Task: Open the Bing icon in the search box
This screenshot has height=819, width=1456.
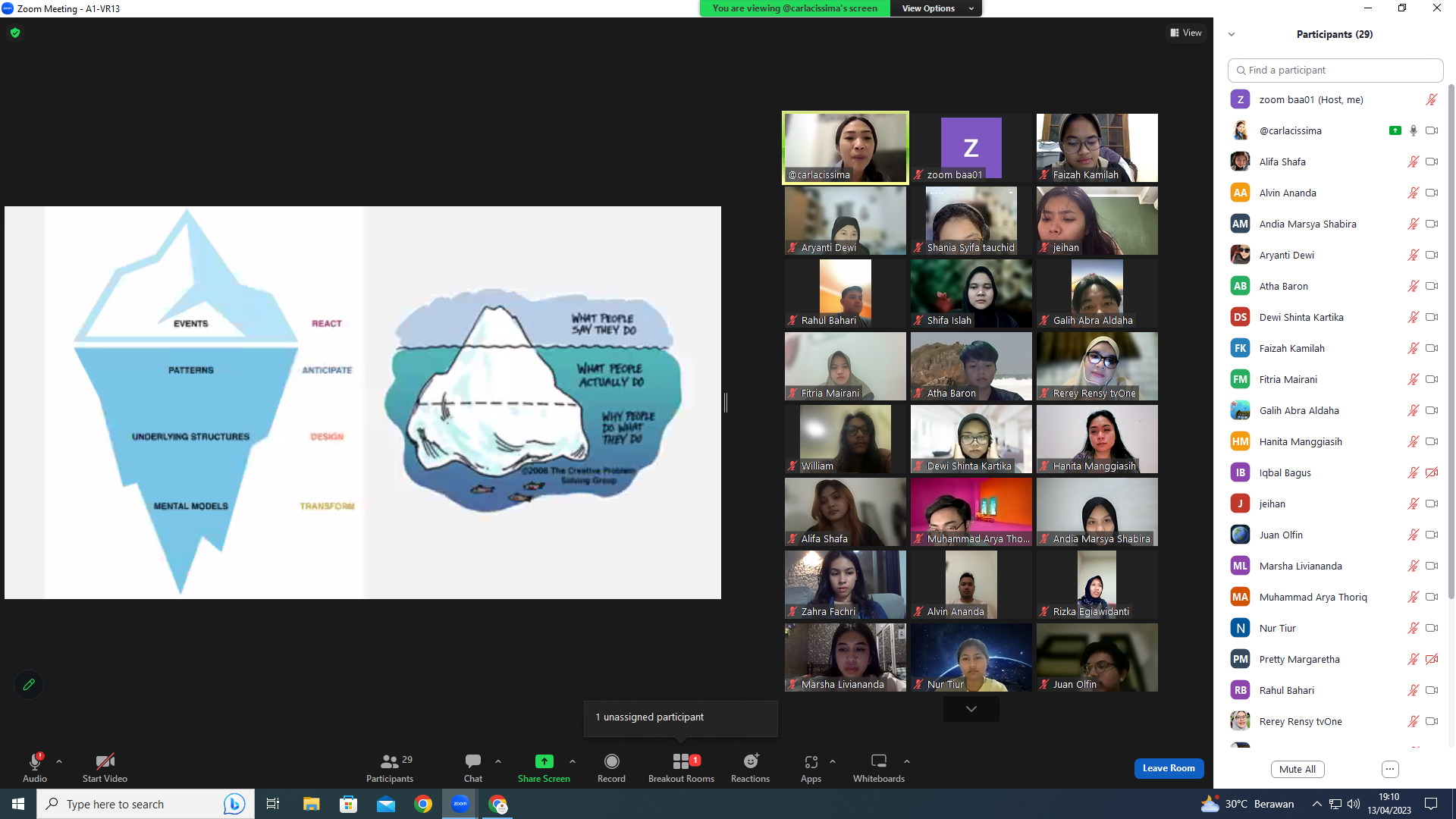Action: (x=234, y=804)
